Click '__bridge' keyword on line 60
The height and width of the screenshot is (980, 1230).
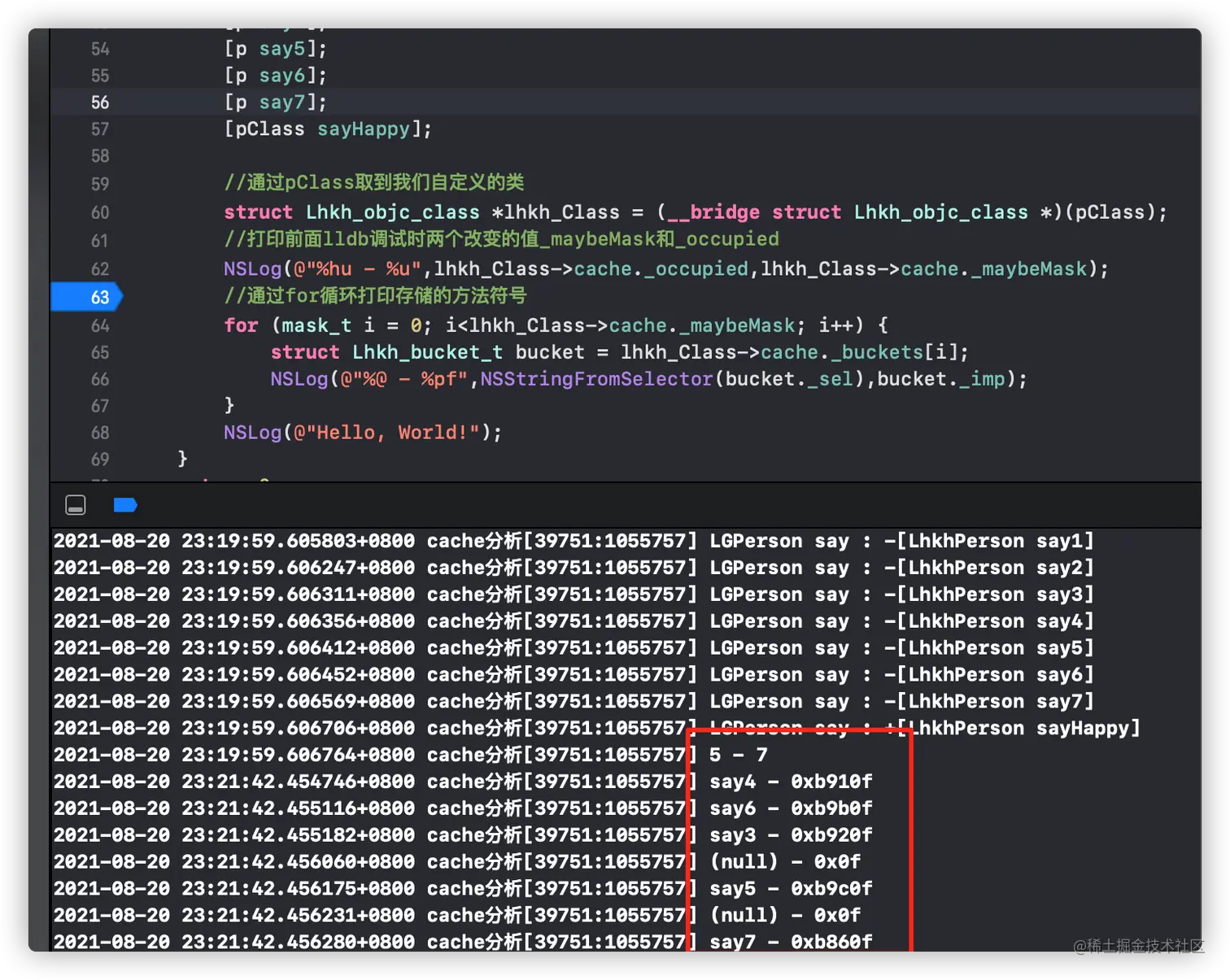[x=713, y=212]
